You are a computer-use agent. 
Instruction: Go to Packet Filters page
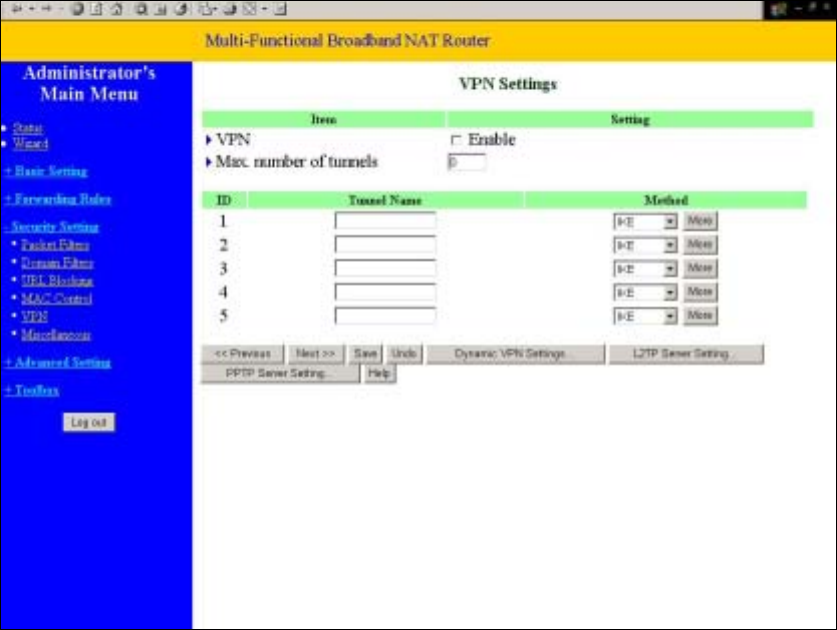point(55,245)
